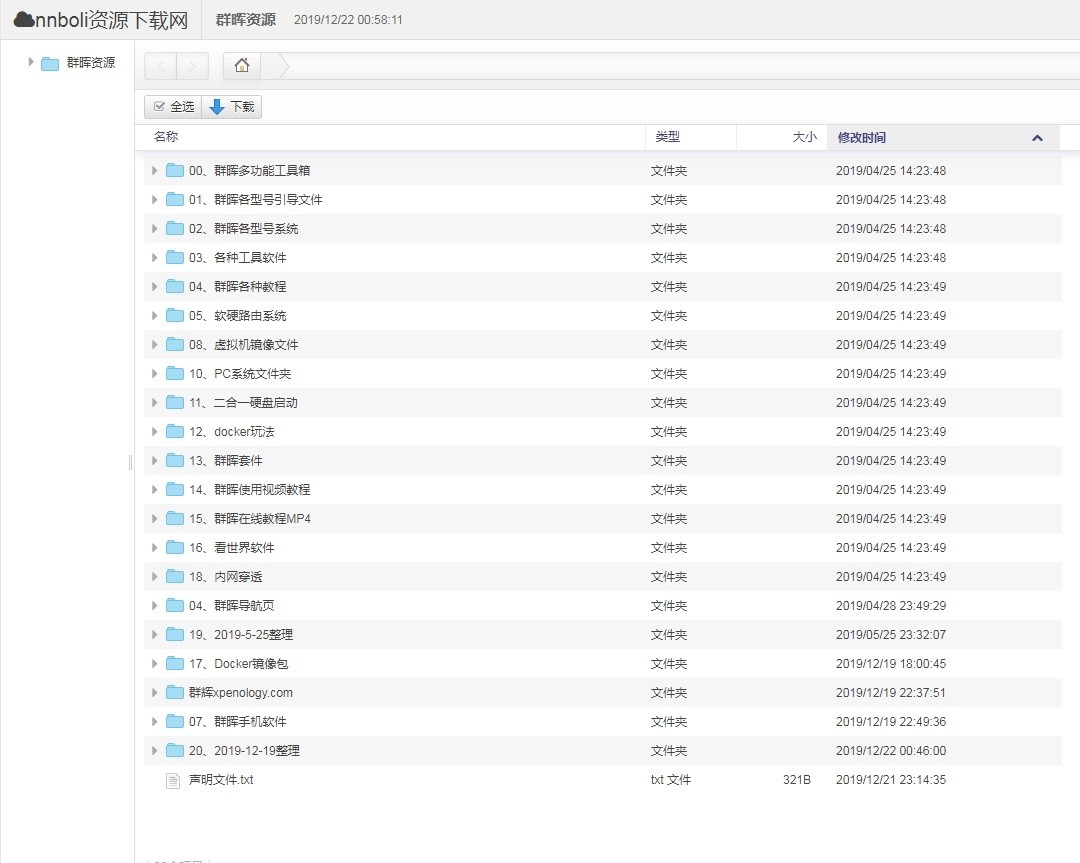The height and width of the screenshot is (863, 1080).
Task: Expand the 14、群晖使用视频教程 folder row
Action: tap(154, 489)
